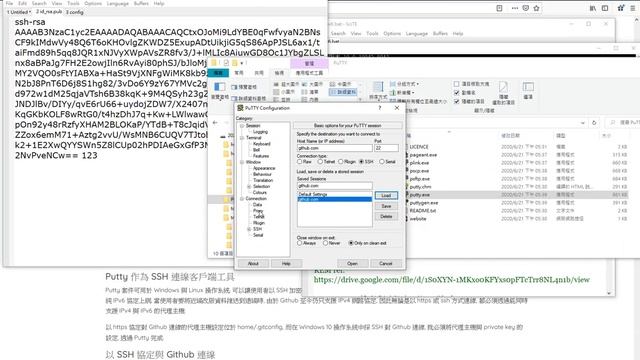
Task: Open the Colours category in PuTTY tree
Action: pyautogui.click(x=260, y=192)
